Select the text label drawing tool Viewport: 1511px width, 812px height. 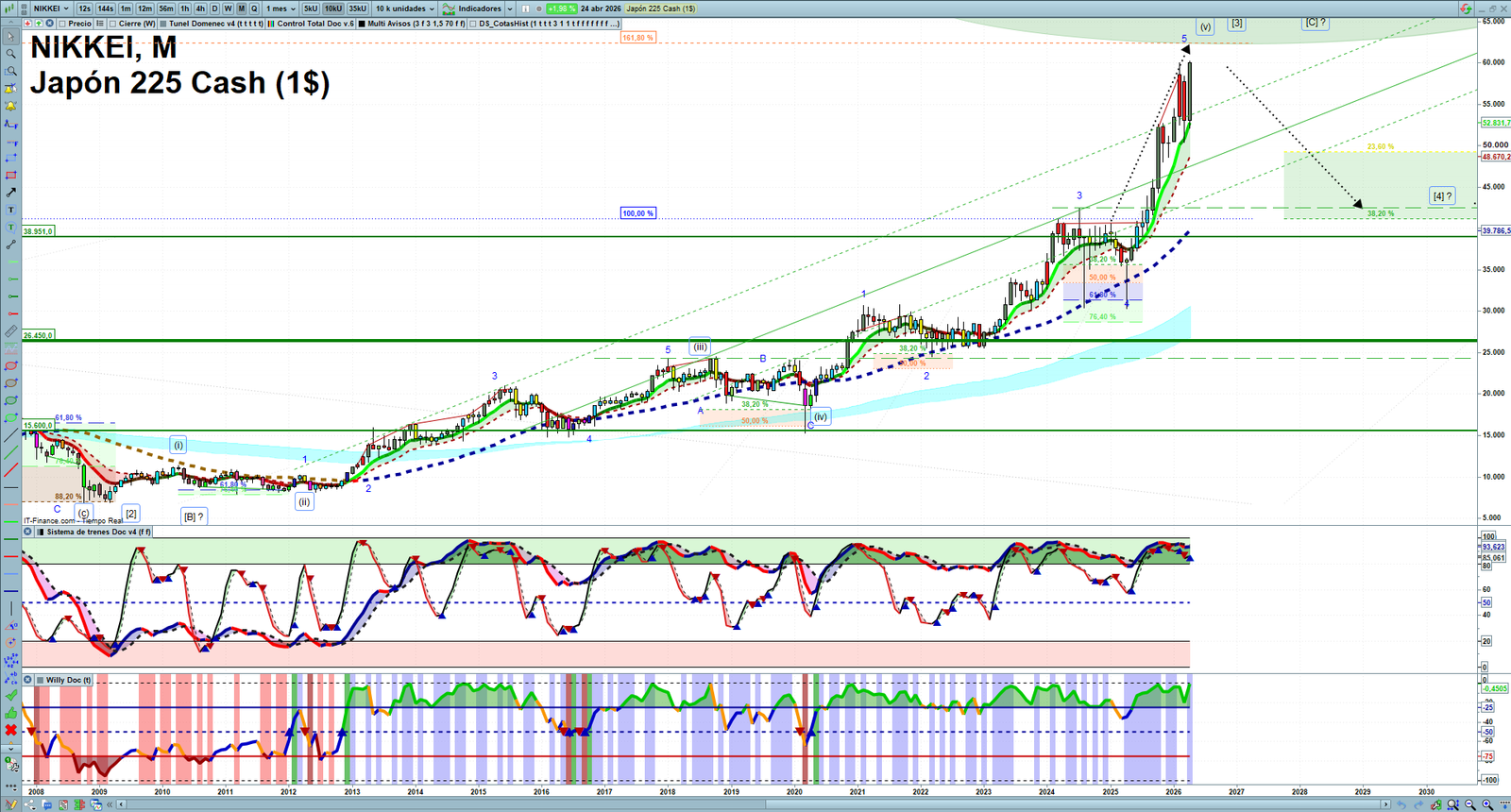(x=11, y=210)
